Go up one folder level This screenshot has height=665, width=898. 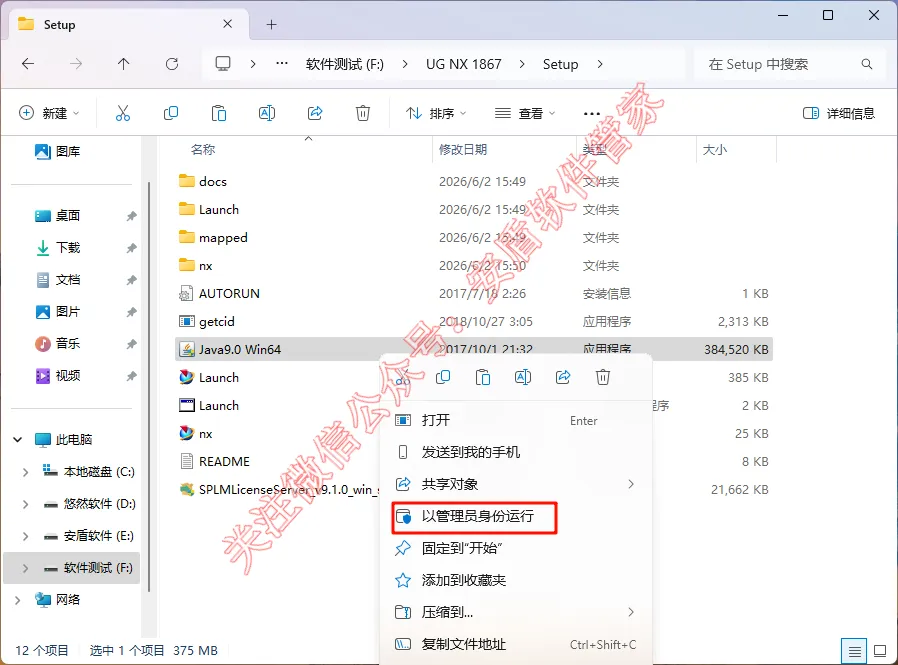tap(123, 64)
